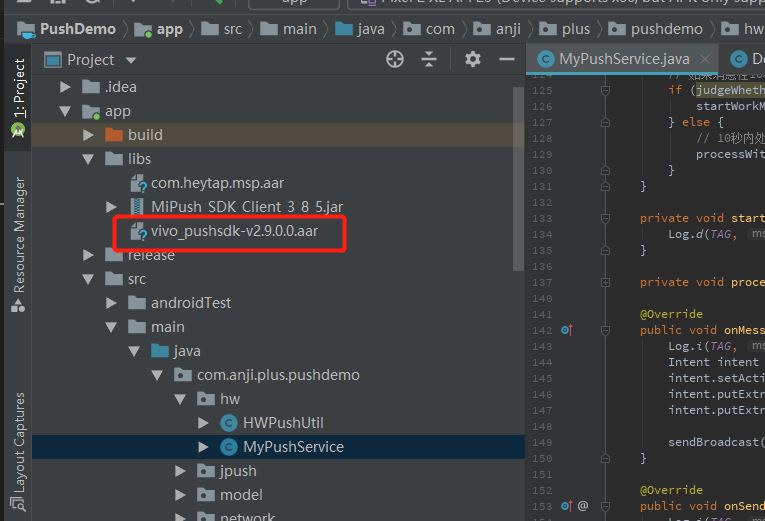Switch to MyPushService.java tab
Image resolution: width=765 pixels, height=521 pixels.
(x=622, y=59)
